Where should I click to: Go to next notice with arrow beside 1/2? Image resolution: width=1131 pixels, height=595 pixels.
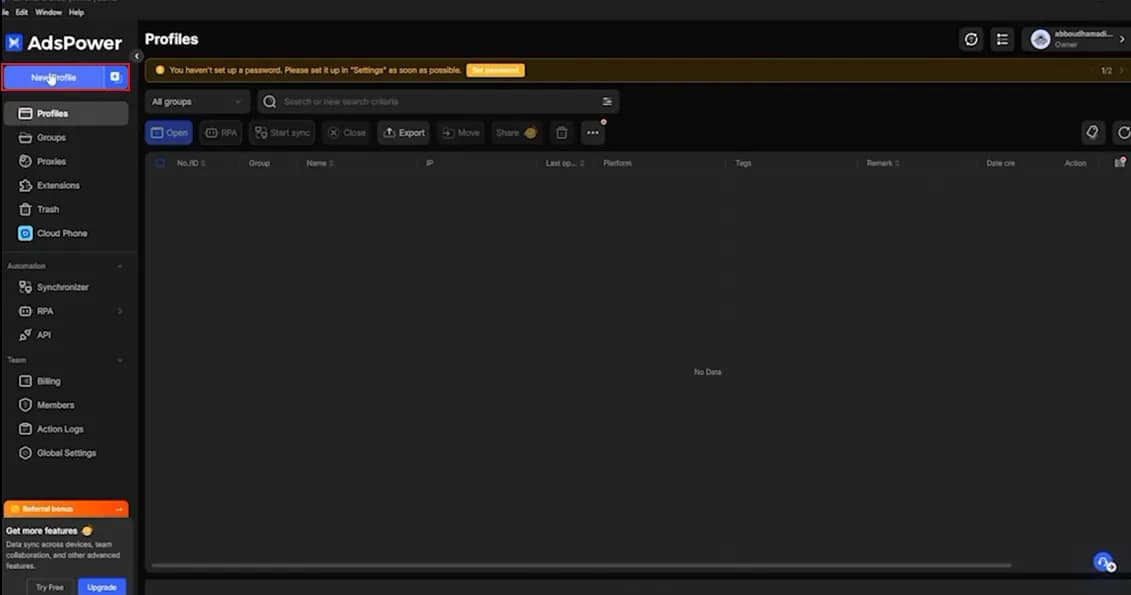point(1122,71)
